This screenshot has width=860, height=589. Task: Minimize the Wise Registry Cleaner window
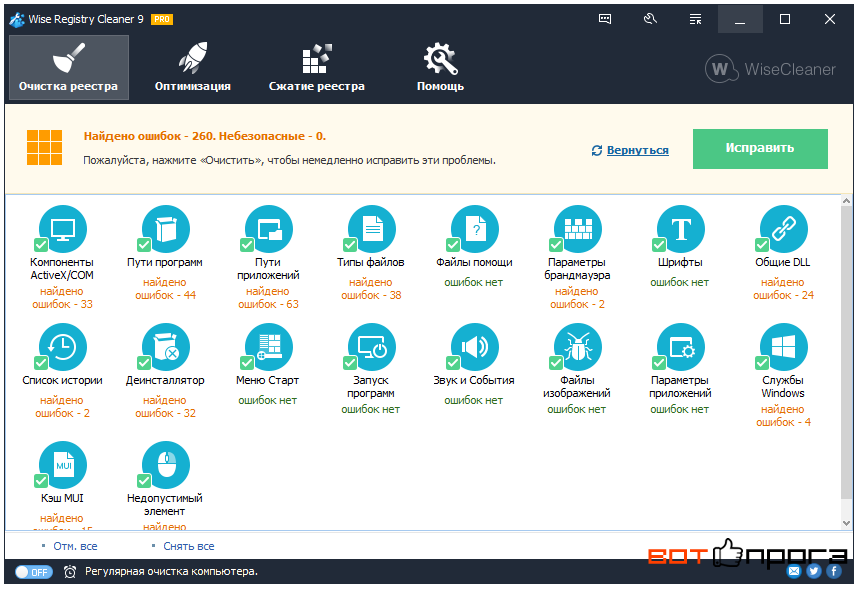pyautogui.click(x=740, y=19)
